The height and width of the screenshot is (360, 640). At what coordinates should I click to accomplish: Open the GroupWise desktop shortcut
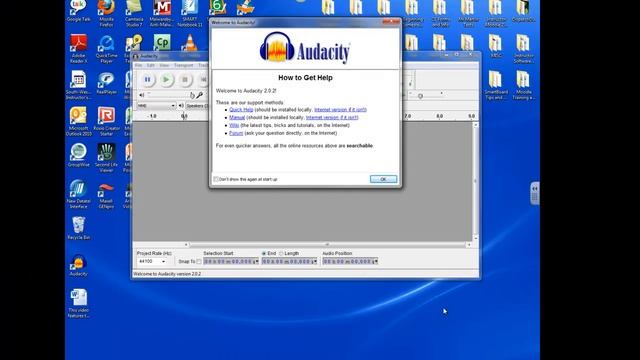click(x=78, y=155)
